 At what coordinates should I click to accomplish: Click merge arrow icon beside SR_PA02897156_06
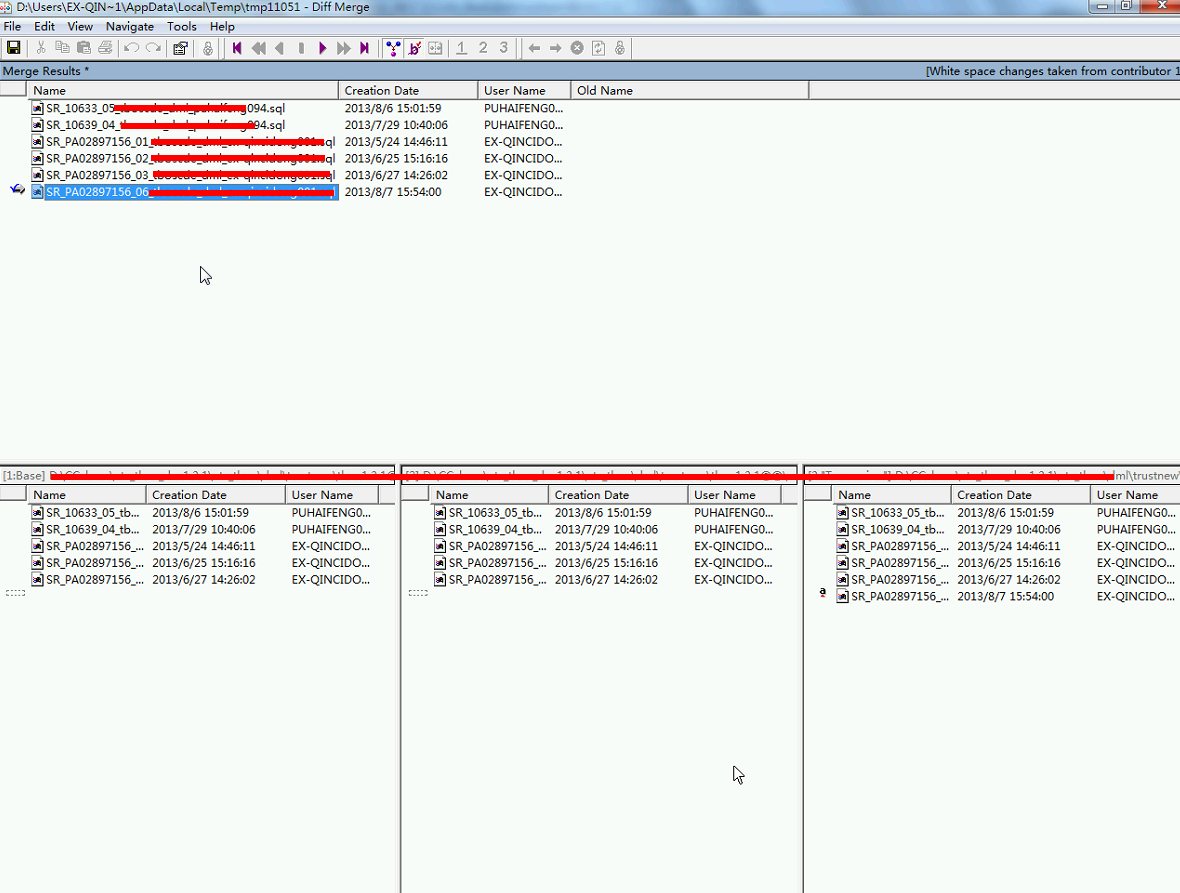point(17,190)
